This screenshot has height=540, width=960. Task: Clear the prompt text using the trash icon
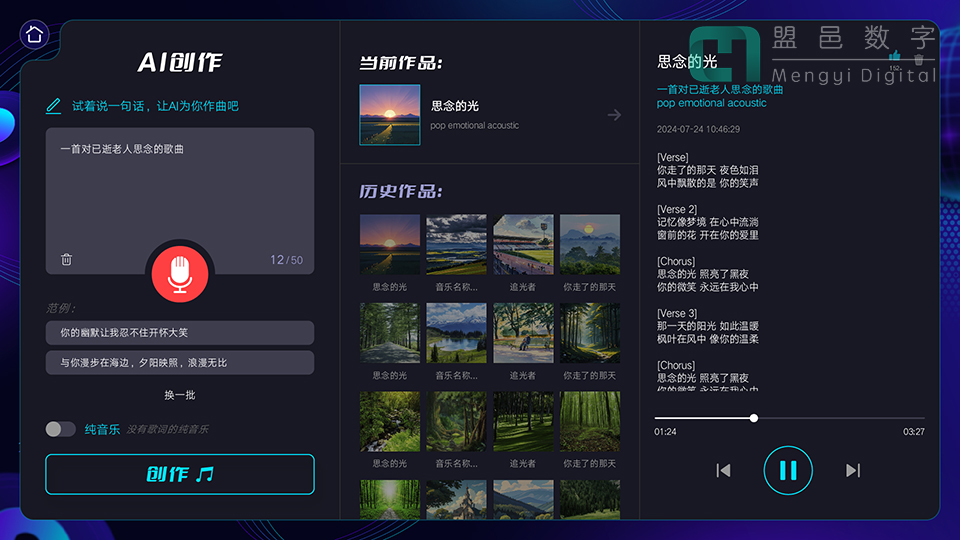[66, 260]
